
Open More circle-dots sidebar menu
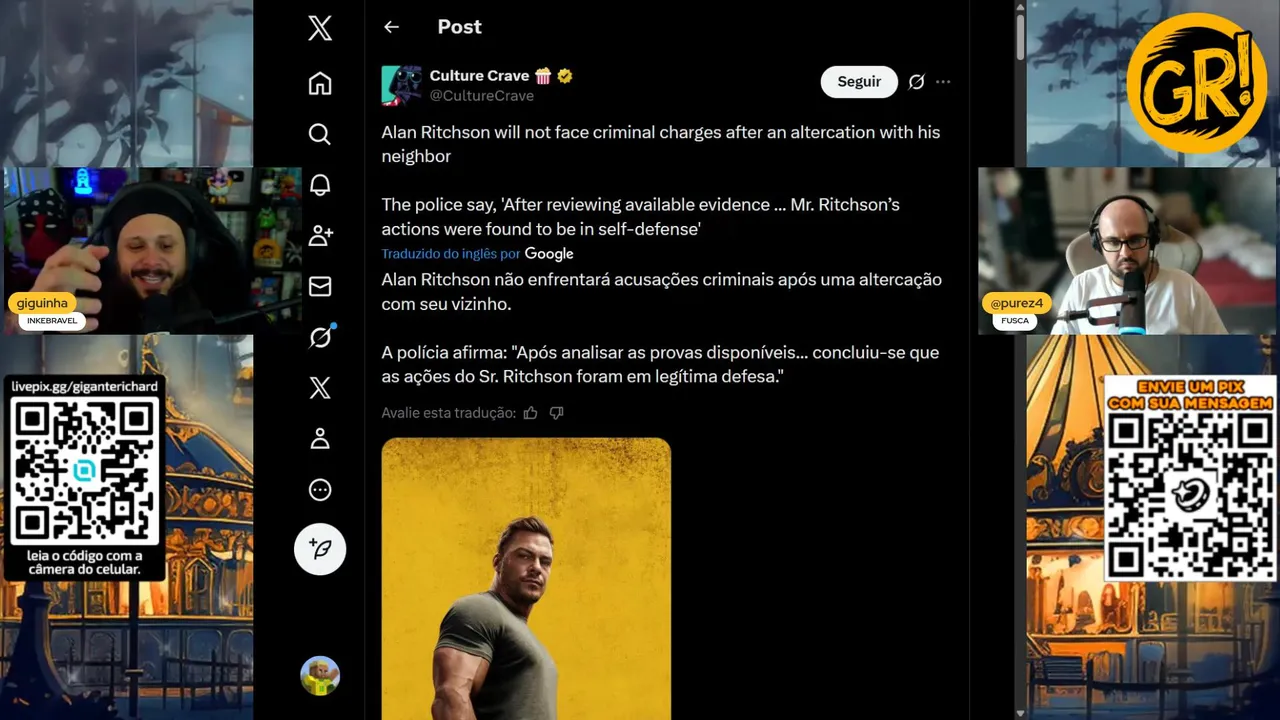pyautogui.click(x=320, y=490)
